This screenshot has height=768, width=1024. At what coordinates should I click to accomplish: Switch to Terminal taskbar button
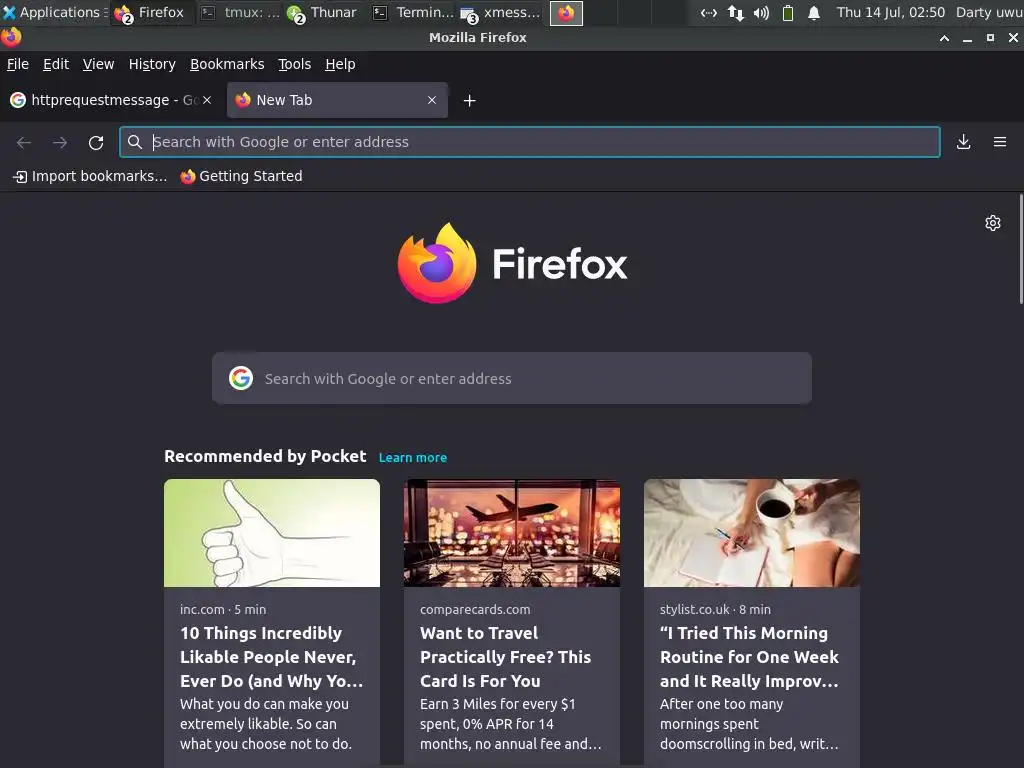click(413, 12)
